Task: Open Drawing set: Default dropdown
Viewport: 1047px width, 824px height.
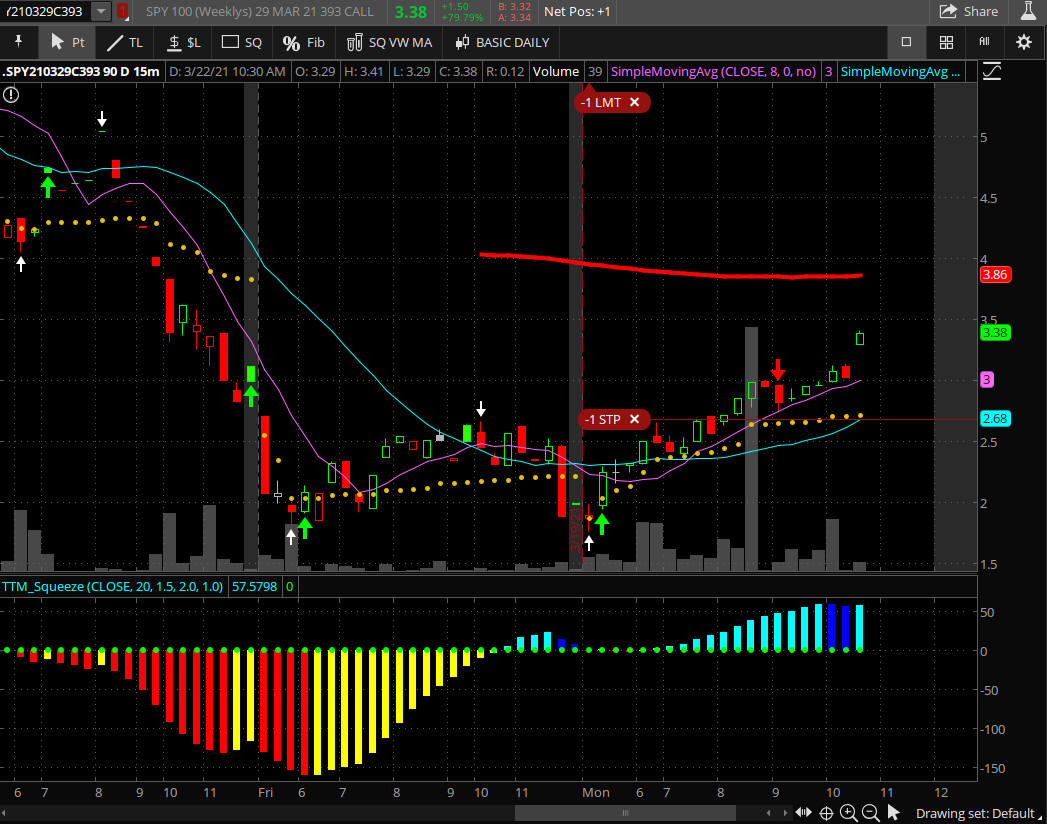Action: point(979,812)
